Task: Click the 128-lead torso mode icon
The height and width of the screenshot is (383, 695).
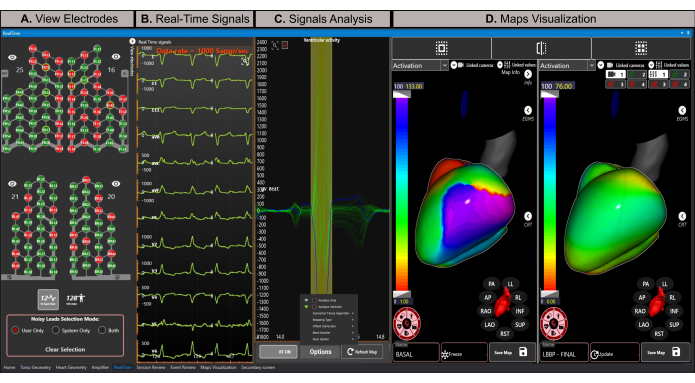Action: (75, 299)
